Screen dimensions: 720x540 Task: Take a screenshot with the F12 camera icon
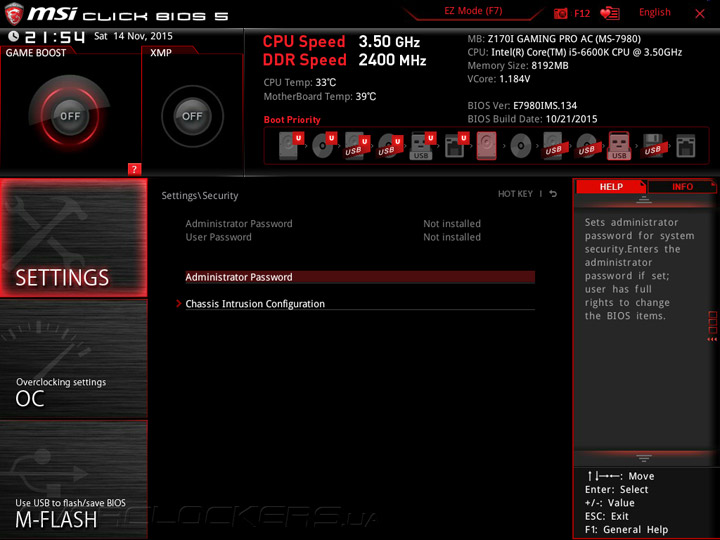pos(561,13)
